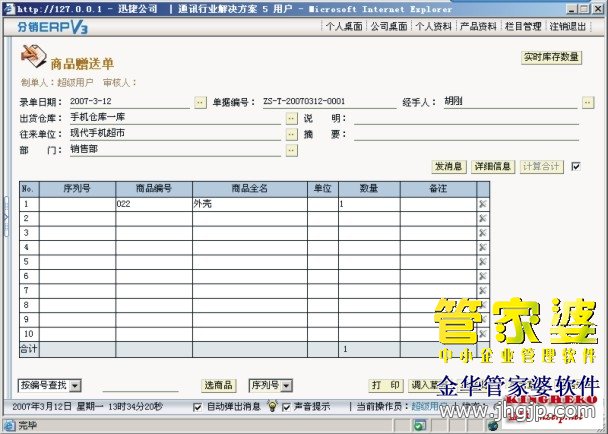Minimize the Internet Explorer window
608x434 pixels.
pyautogui.click(x=572, y=9)
